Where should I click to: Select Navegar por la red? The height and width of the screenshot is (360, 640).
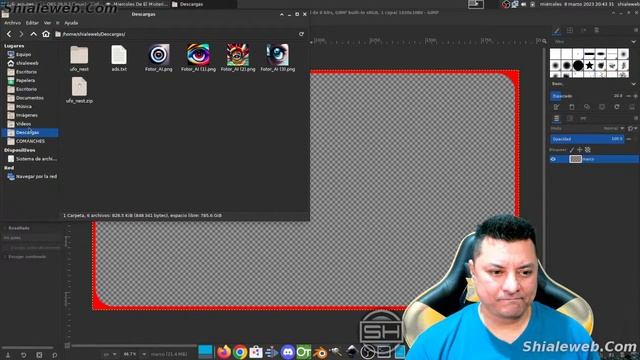tap(31, 176)
